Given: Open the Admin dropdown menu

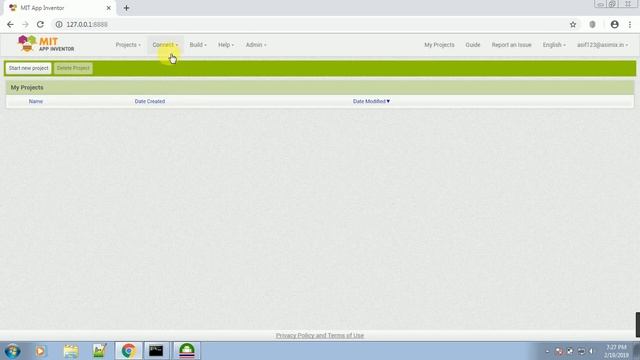Looking at the screenshot, I should [256, 45].
